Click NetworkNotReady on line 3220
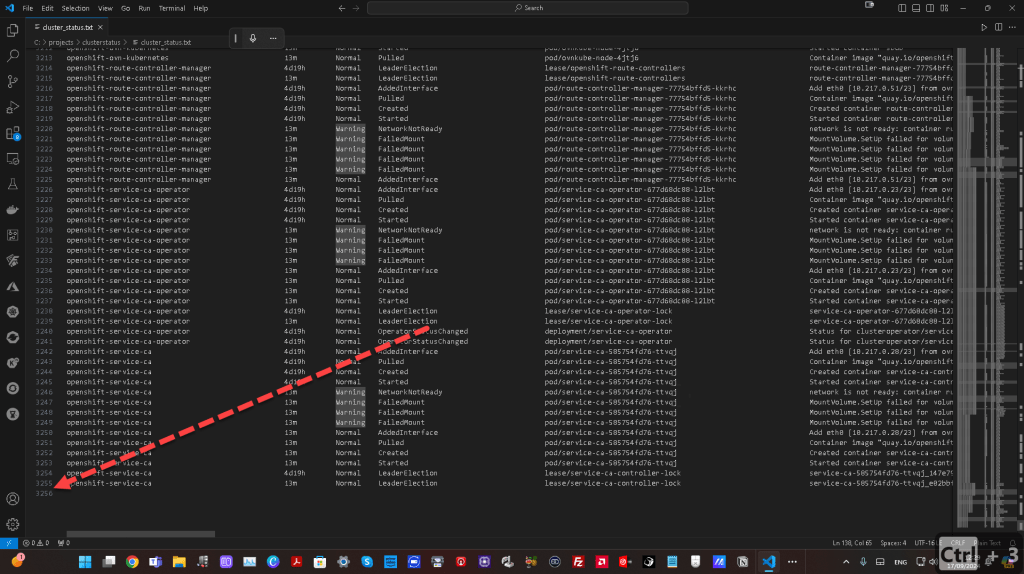This screenshot has height=574, width=1024. 410,129
